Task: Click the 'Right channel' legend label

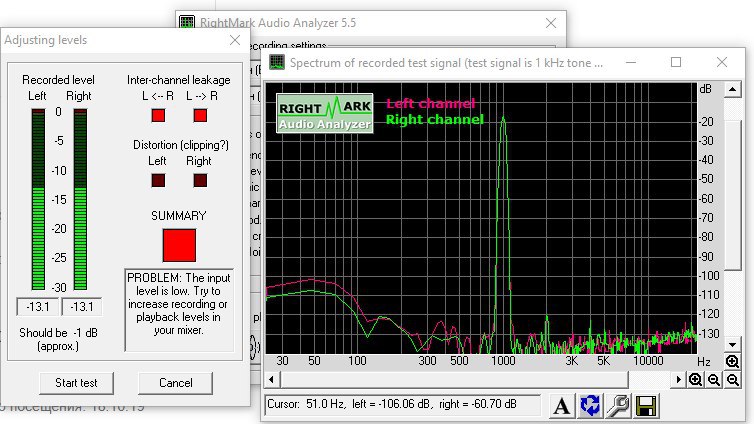Action: [x=435, y=119]
